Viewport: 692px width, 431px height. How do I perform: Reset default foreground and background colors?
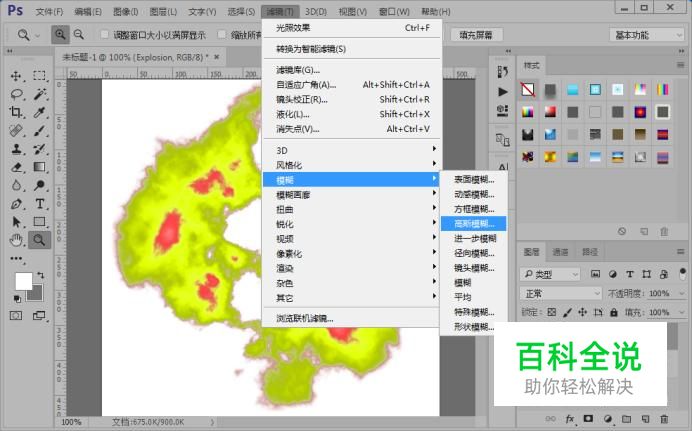[17, 299]
